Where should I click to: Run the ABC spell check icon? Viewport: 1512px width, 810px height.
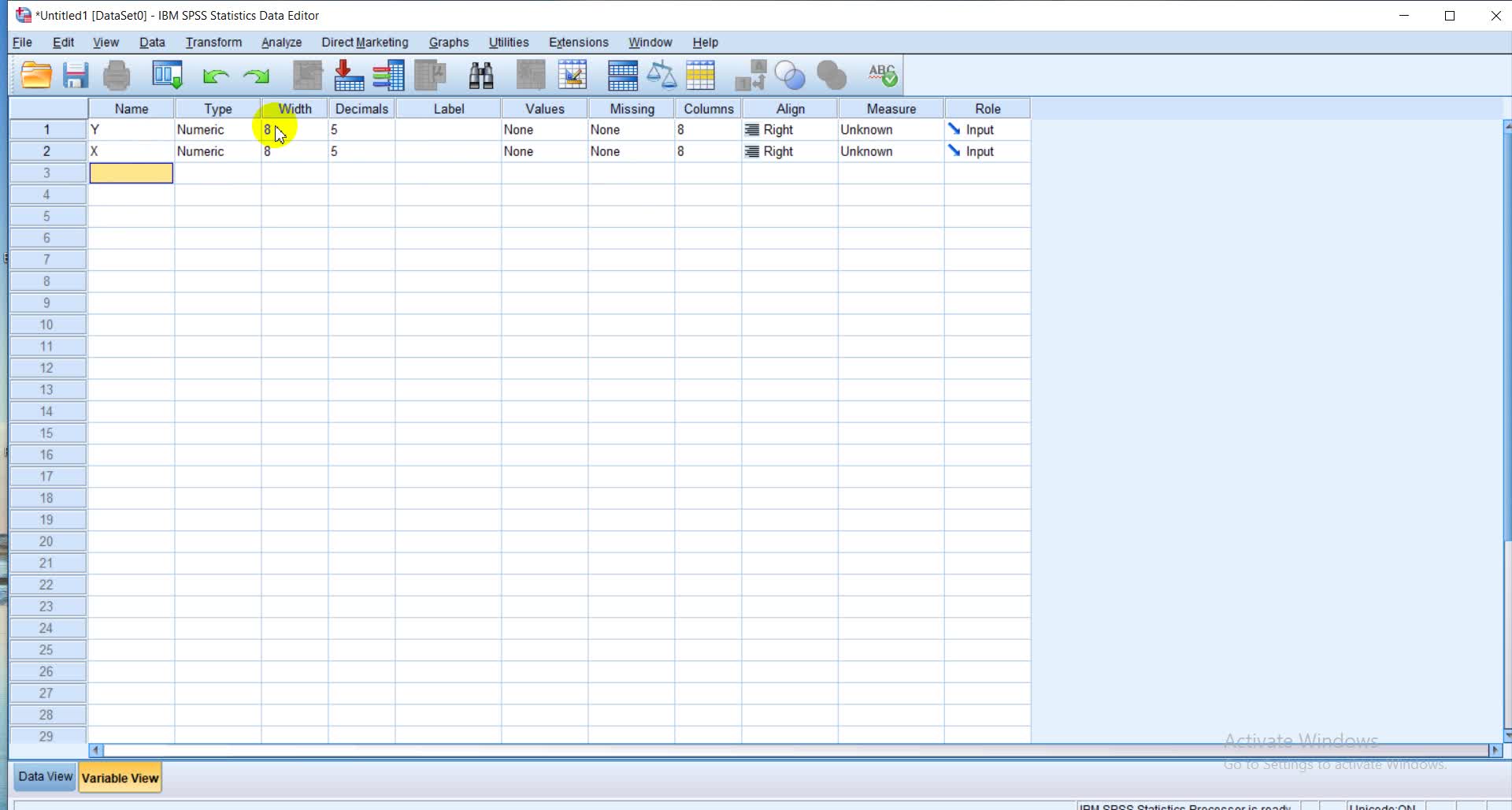882,76
